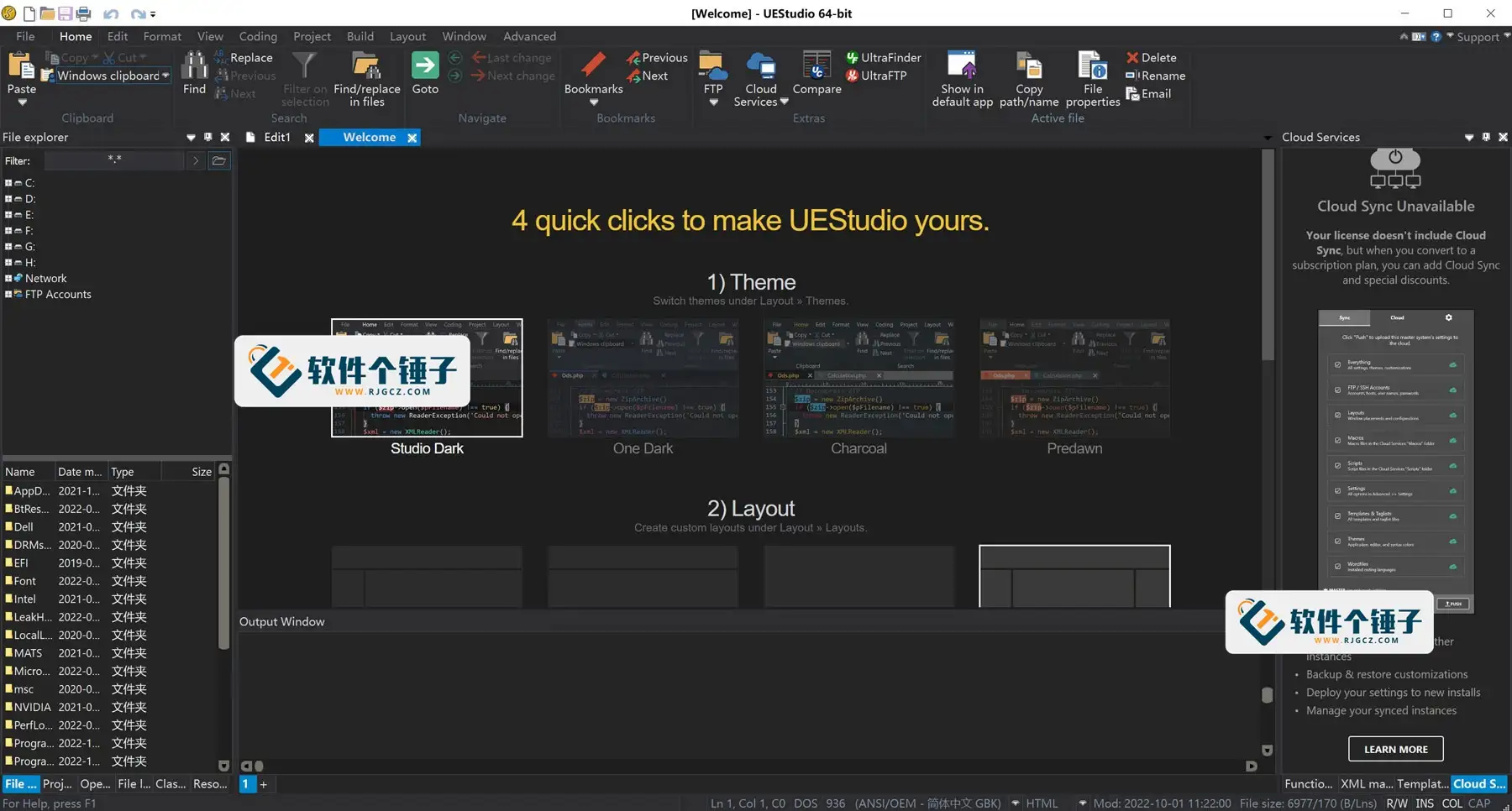Open Windows clipboard dropdown

point(165,76)
